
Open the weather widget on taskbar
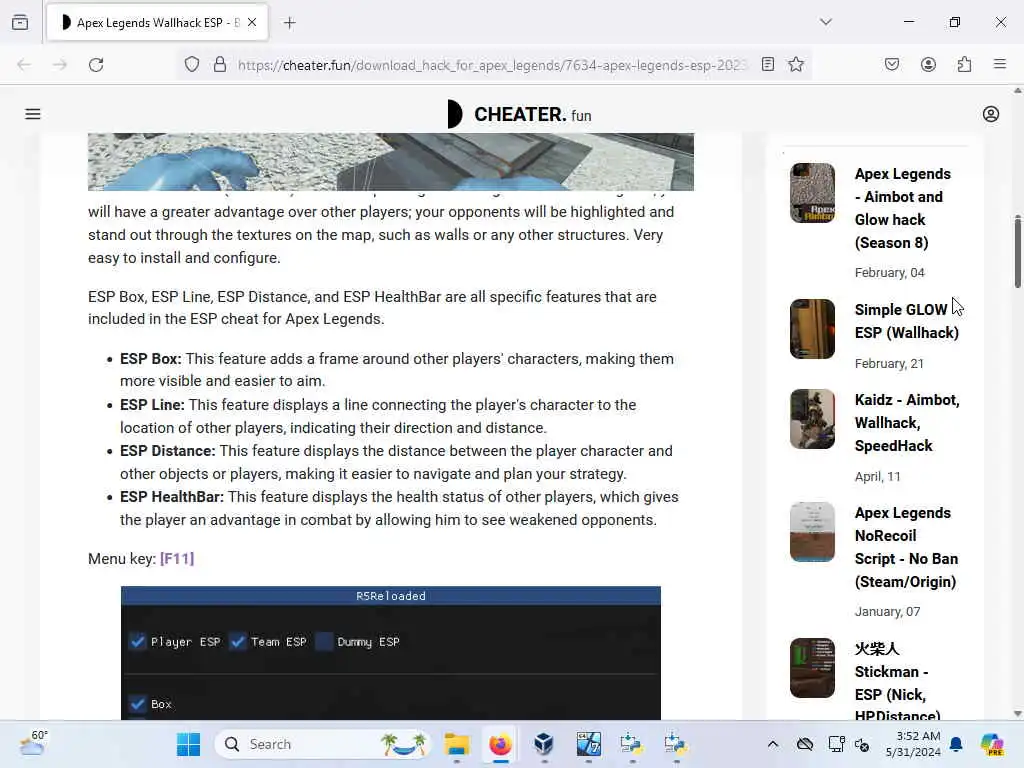(33, 744)
